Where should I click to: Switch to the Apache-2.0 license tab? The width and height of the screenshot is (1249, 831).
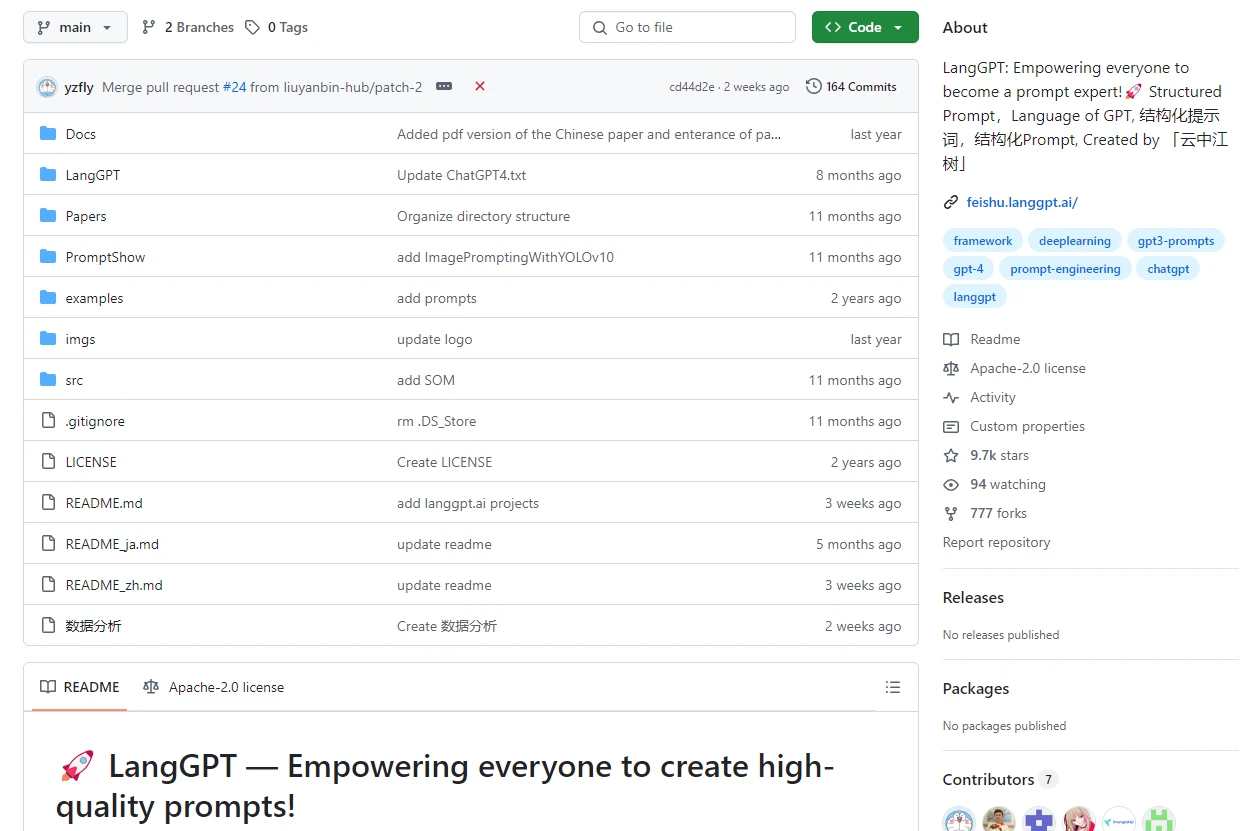click(x=214, y=687)
